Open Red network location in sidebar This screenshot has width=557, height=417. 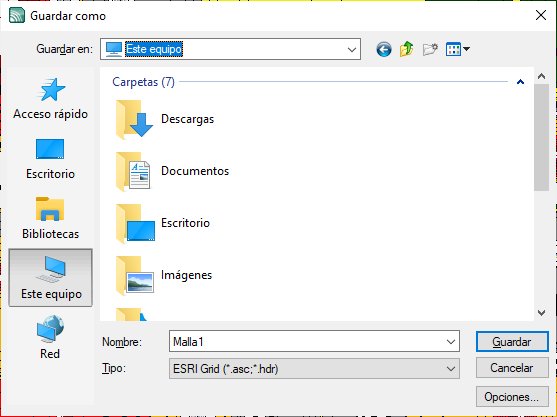[50, 337]
